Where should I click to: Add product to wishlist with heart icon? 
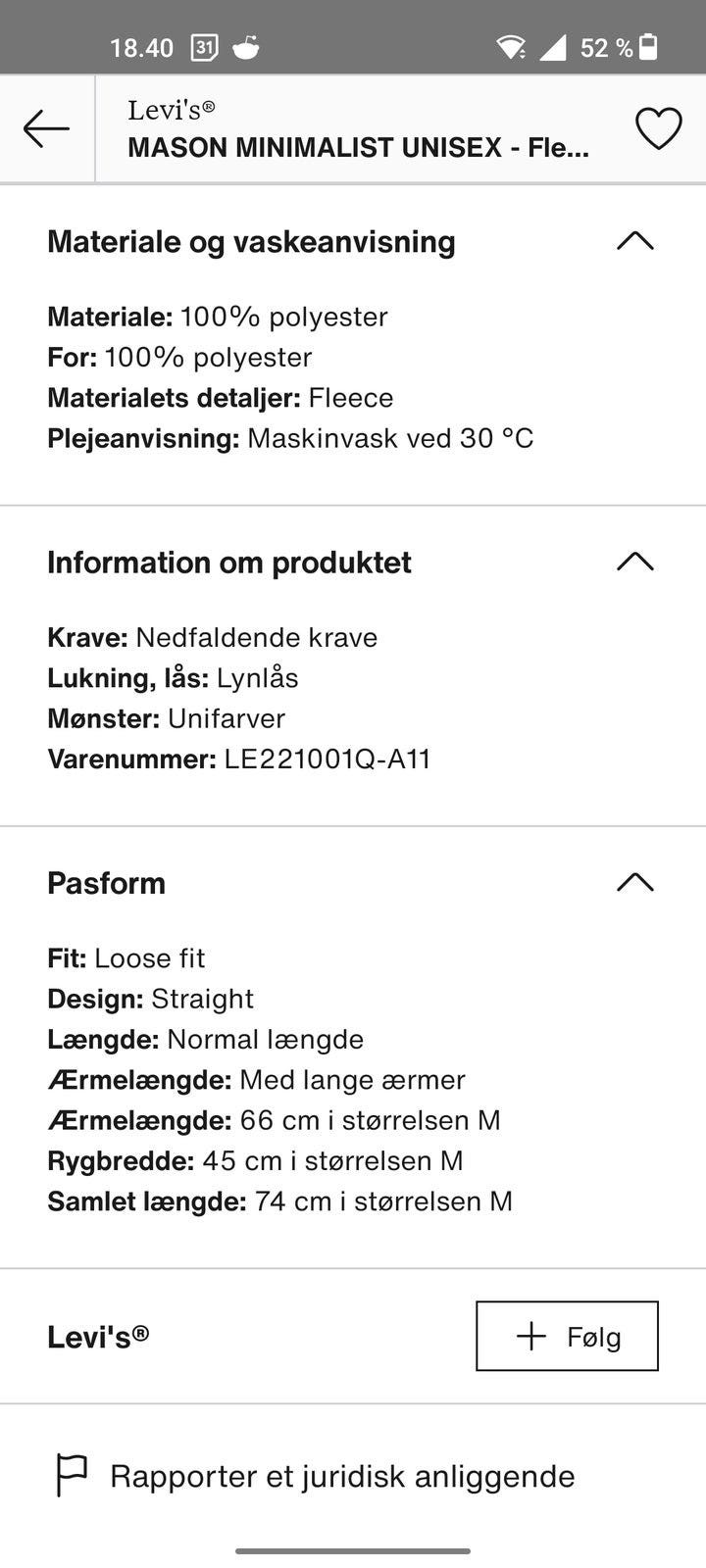[x=658, y=128]
